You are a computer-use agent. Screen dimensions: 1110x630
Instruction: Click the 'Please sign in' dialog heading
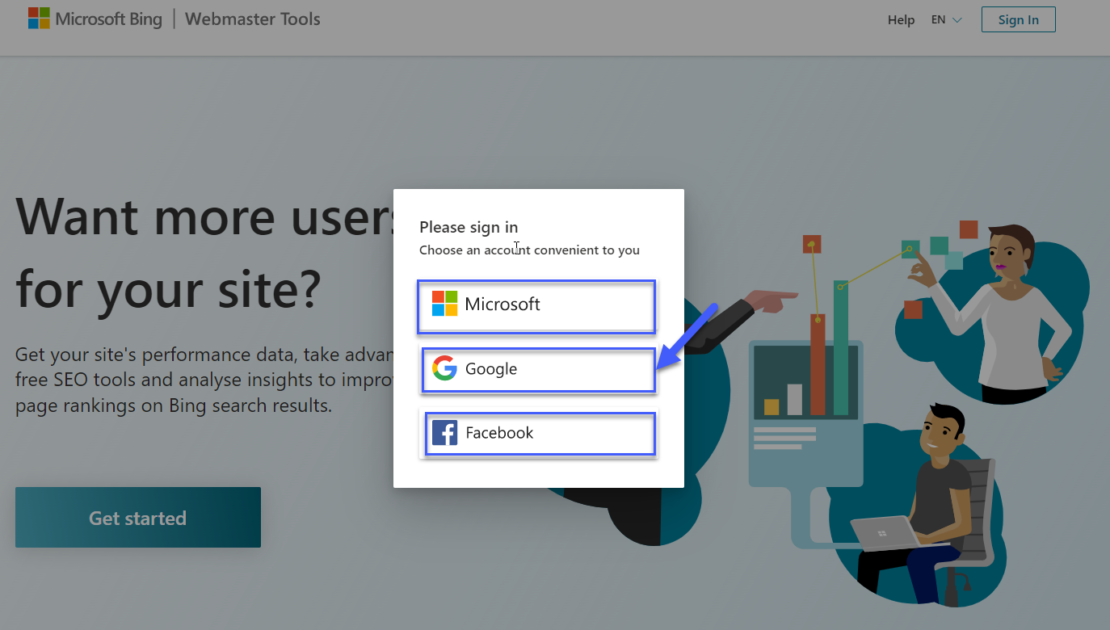[x=468, y=227]
